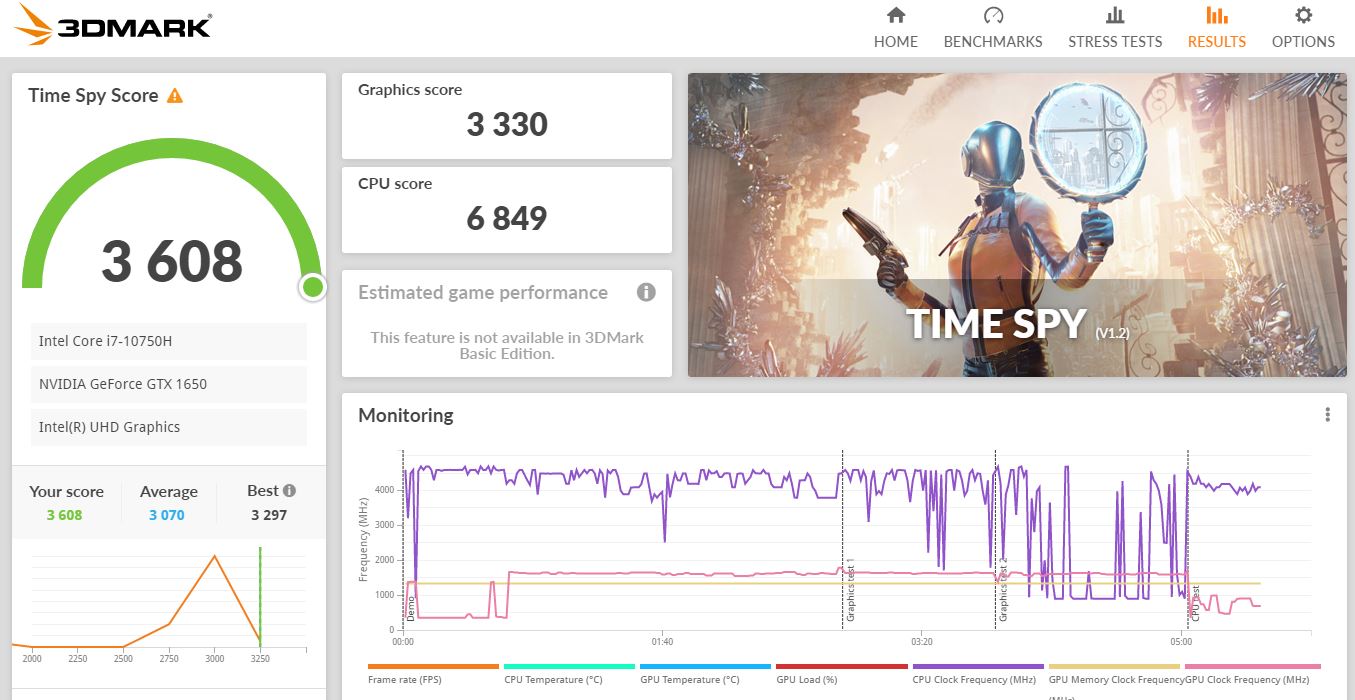Switch to the Benchmarks tab
Screen dimensions: 1355x700
tap(993, 28)
